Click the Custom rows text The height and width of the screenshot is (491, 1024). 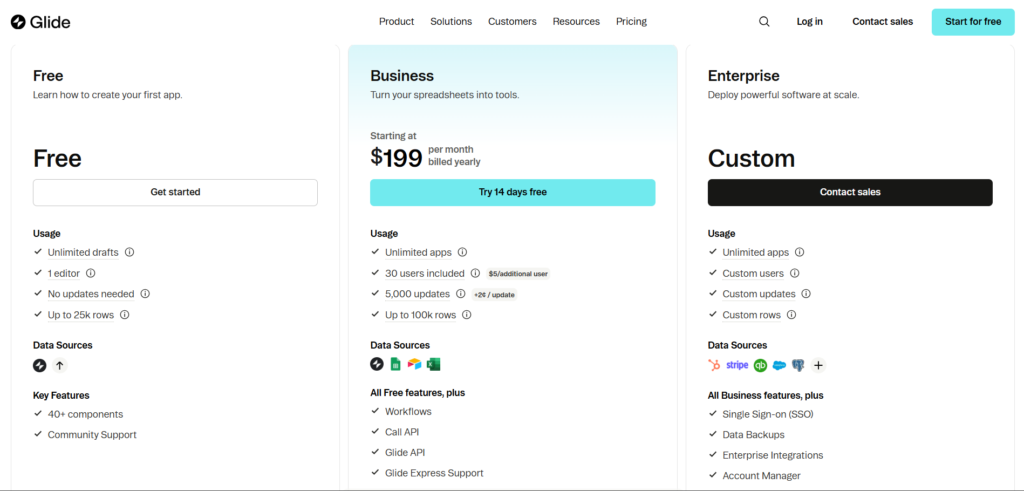pos(752,315)
